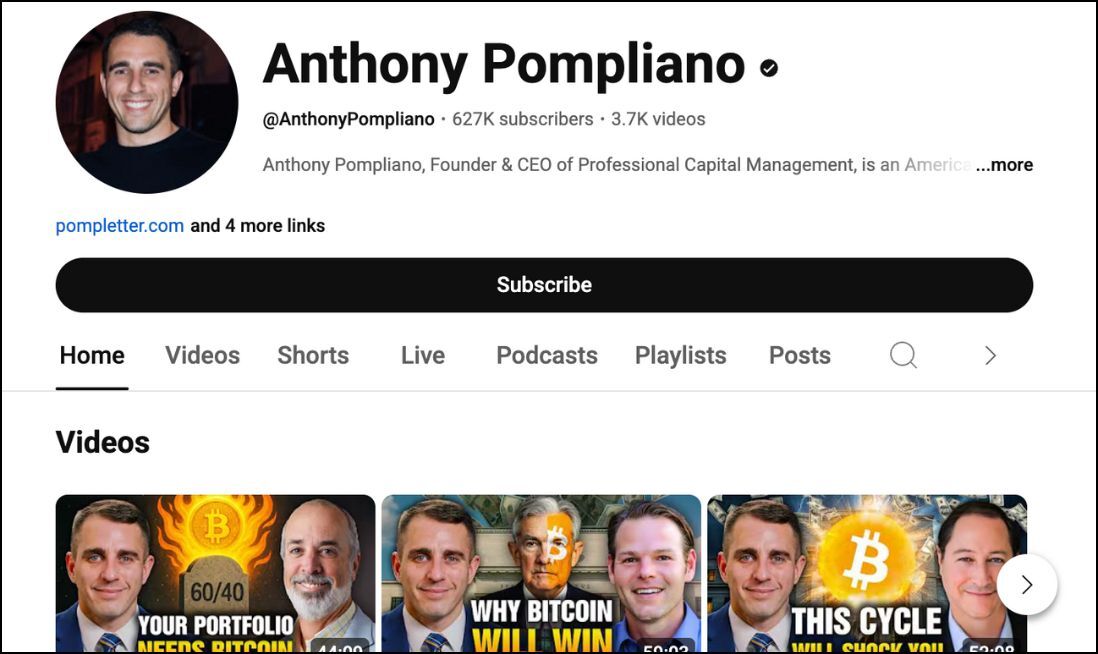Open 'and 4 more links' list
This screenshot has width=1098, height=654.
258,225
